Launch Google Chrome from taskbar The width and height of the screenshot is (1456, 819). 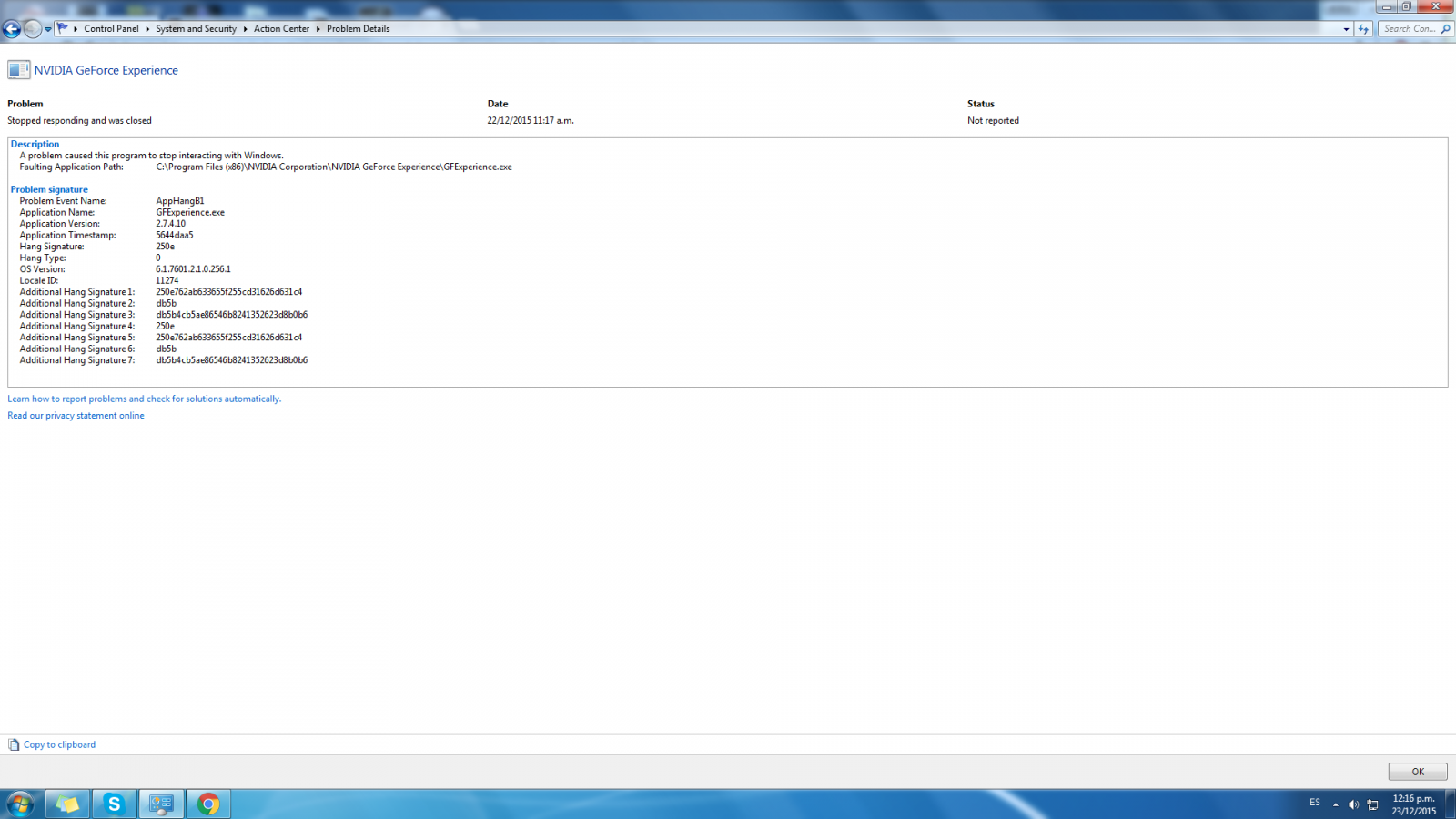click(x=208, y=804)
